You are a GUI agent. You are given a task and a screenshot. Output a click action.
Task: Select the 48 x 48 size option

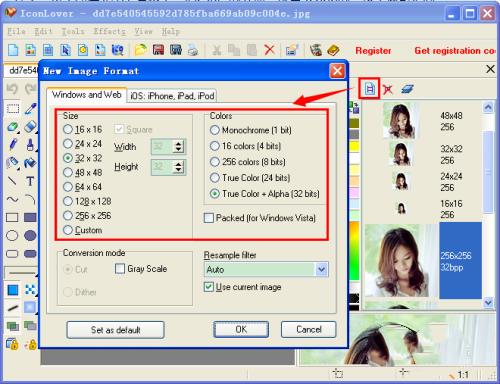(83, 172)
